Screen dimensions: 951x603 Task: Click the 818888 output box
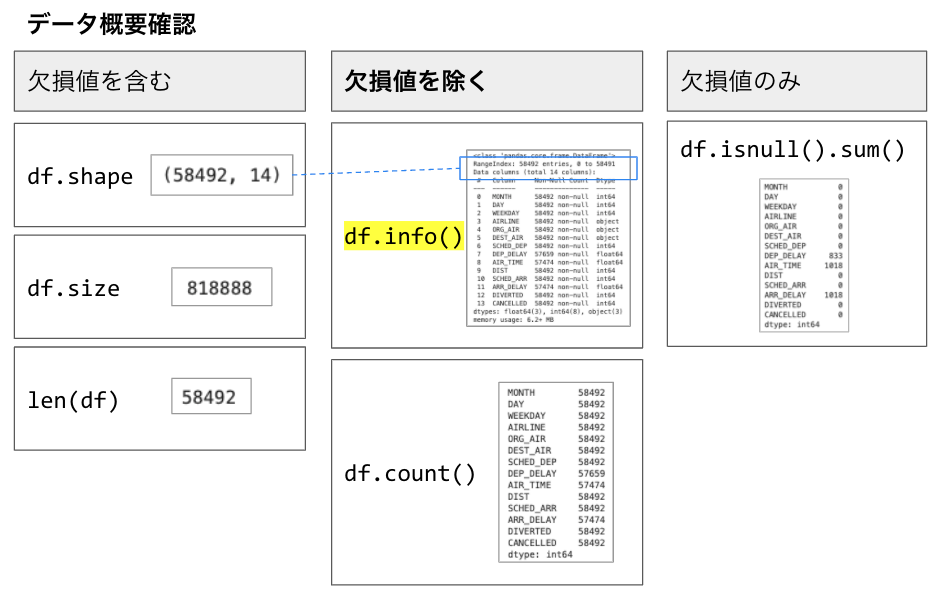[221, 289]
